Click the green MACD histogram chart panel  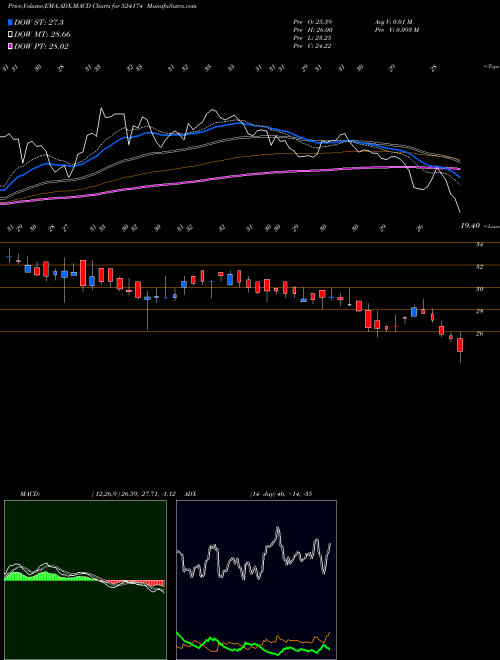coord(85,580)
